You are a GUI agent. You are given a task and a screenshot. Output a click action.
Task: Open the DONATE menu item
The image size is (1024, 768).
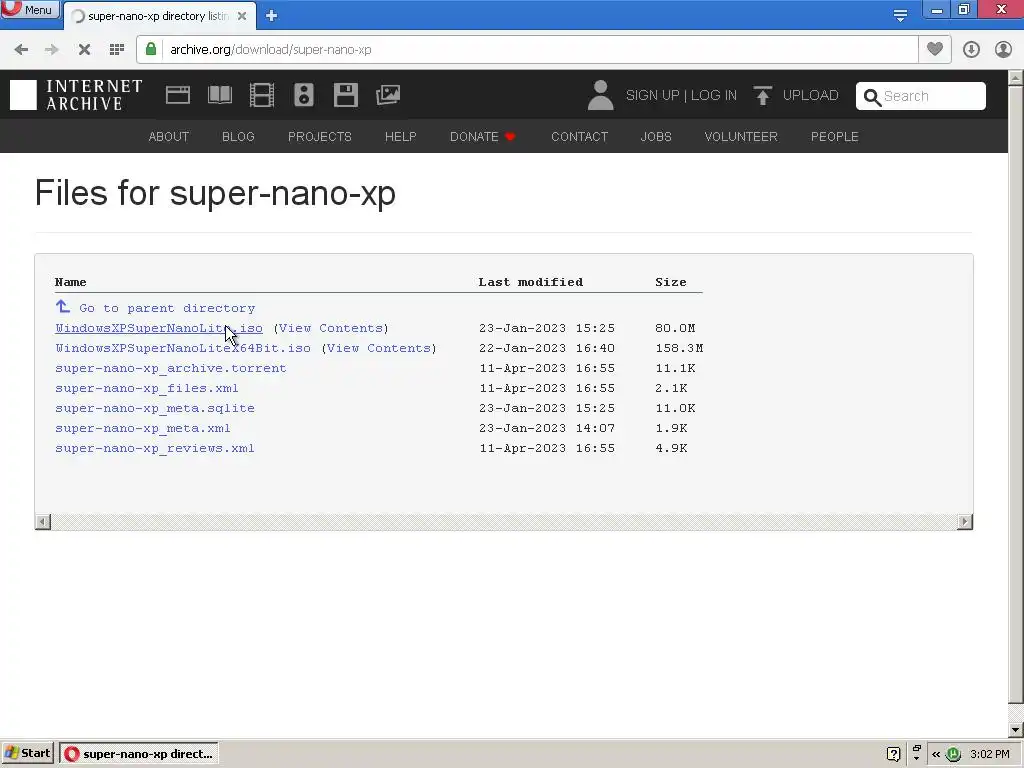click(483, 136)
